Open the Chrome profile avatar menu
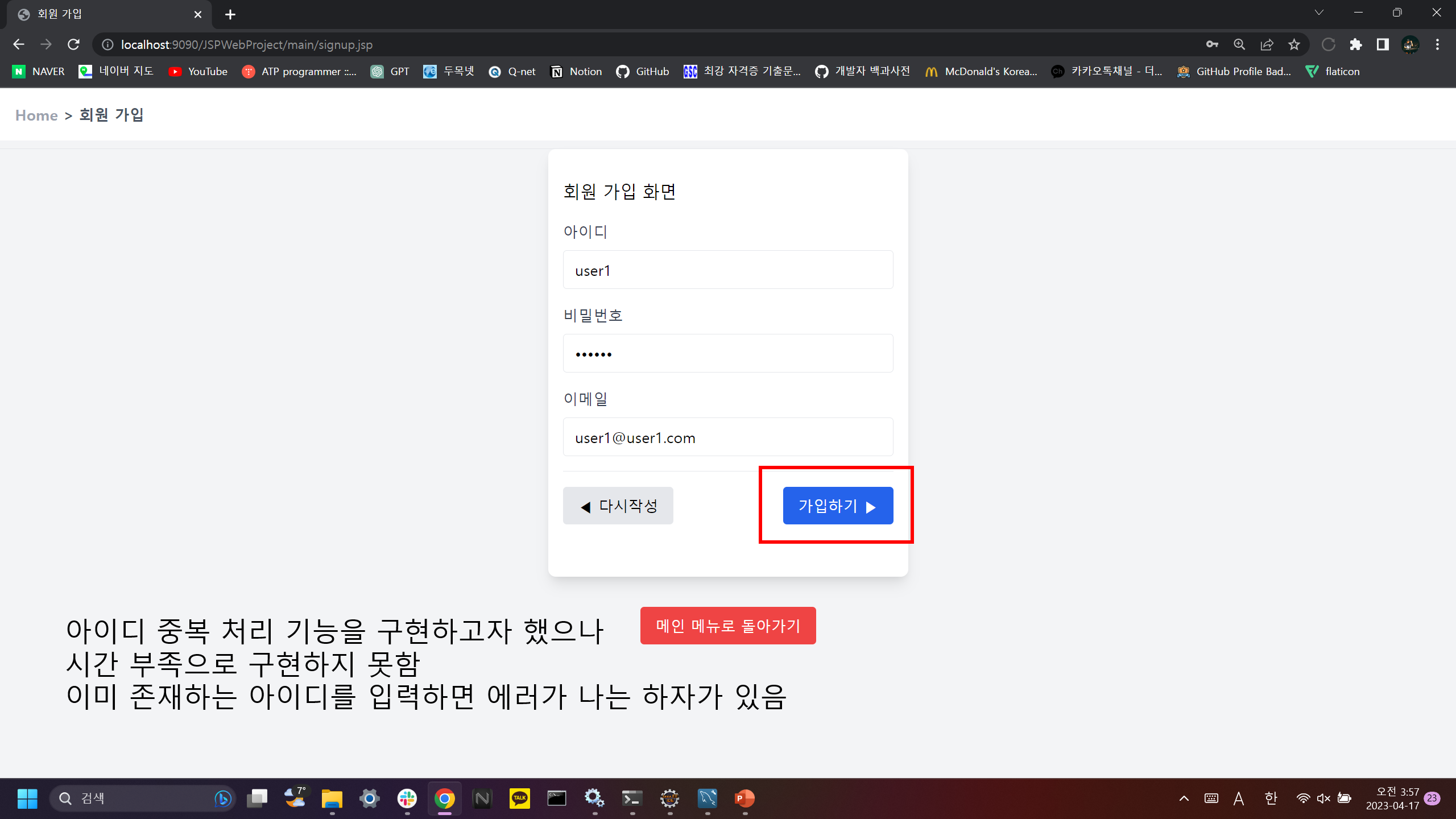 [1409, 44]
